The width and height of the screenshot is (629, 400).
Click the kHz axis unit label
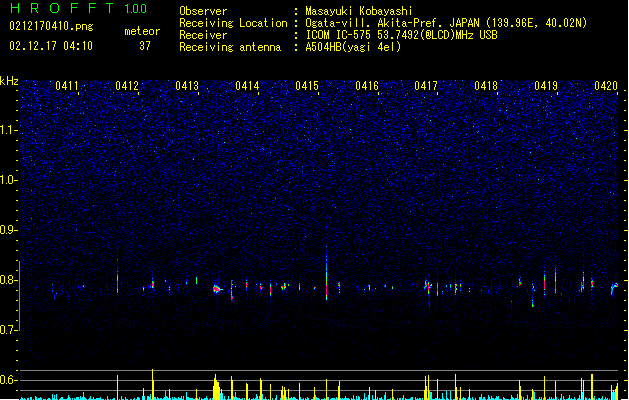pos(9,81)
